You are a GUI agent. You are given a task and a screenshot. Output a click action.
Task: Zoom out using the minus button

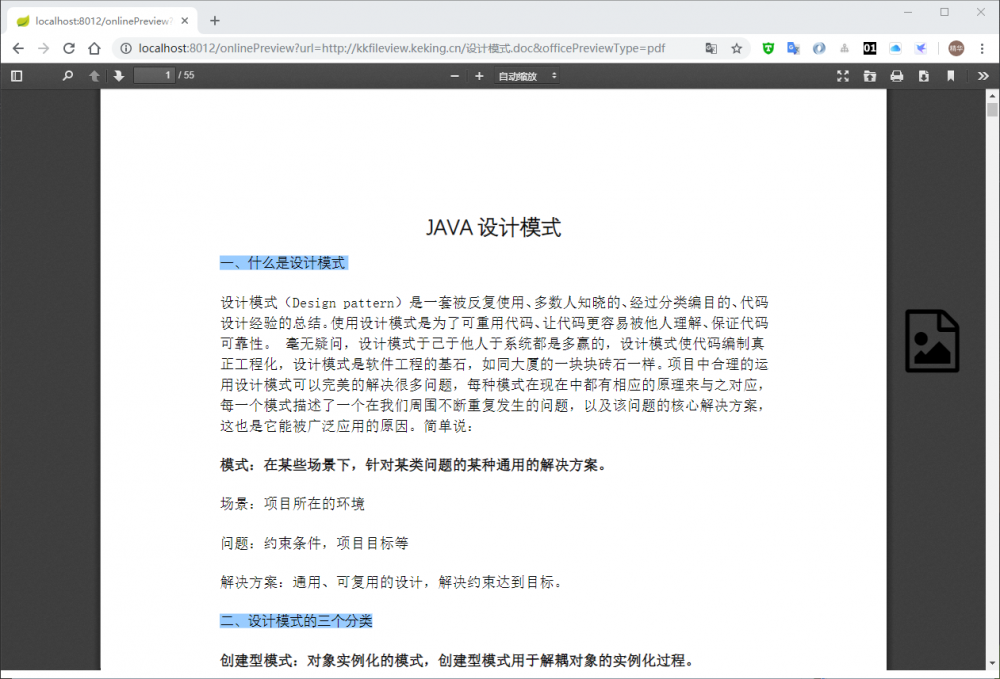click(x=455, y=75)
